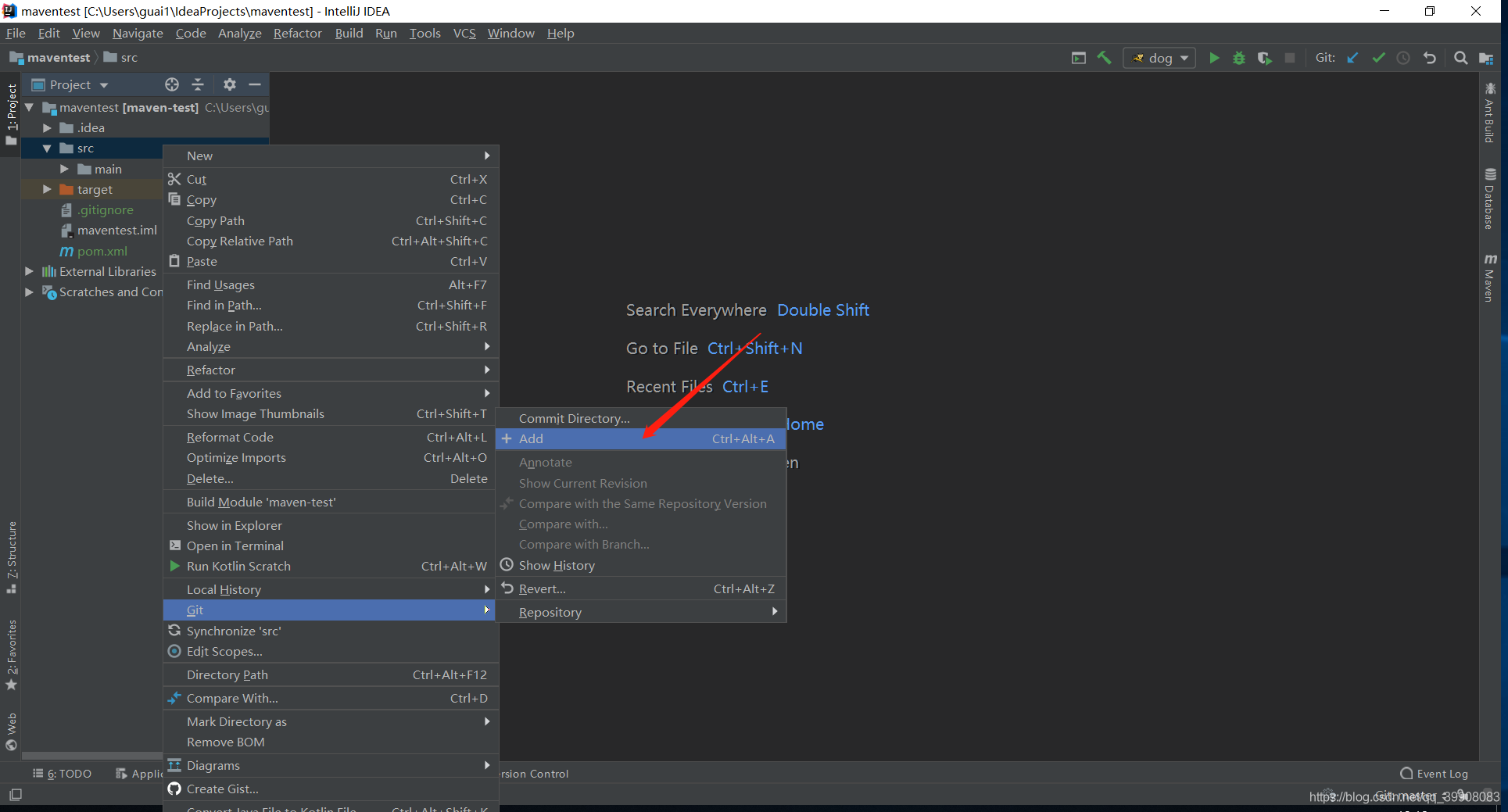Click the Git commit checkmark icon

click(x=1378, y=58)
